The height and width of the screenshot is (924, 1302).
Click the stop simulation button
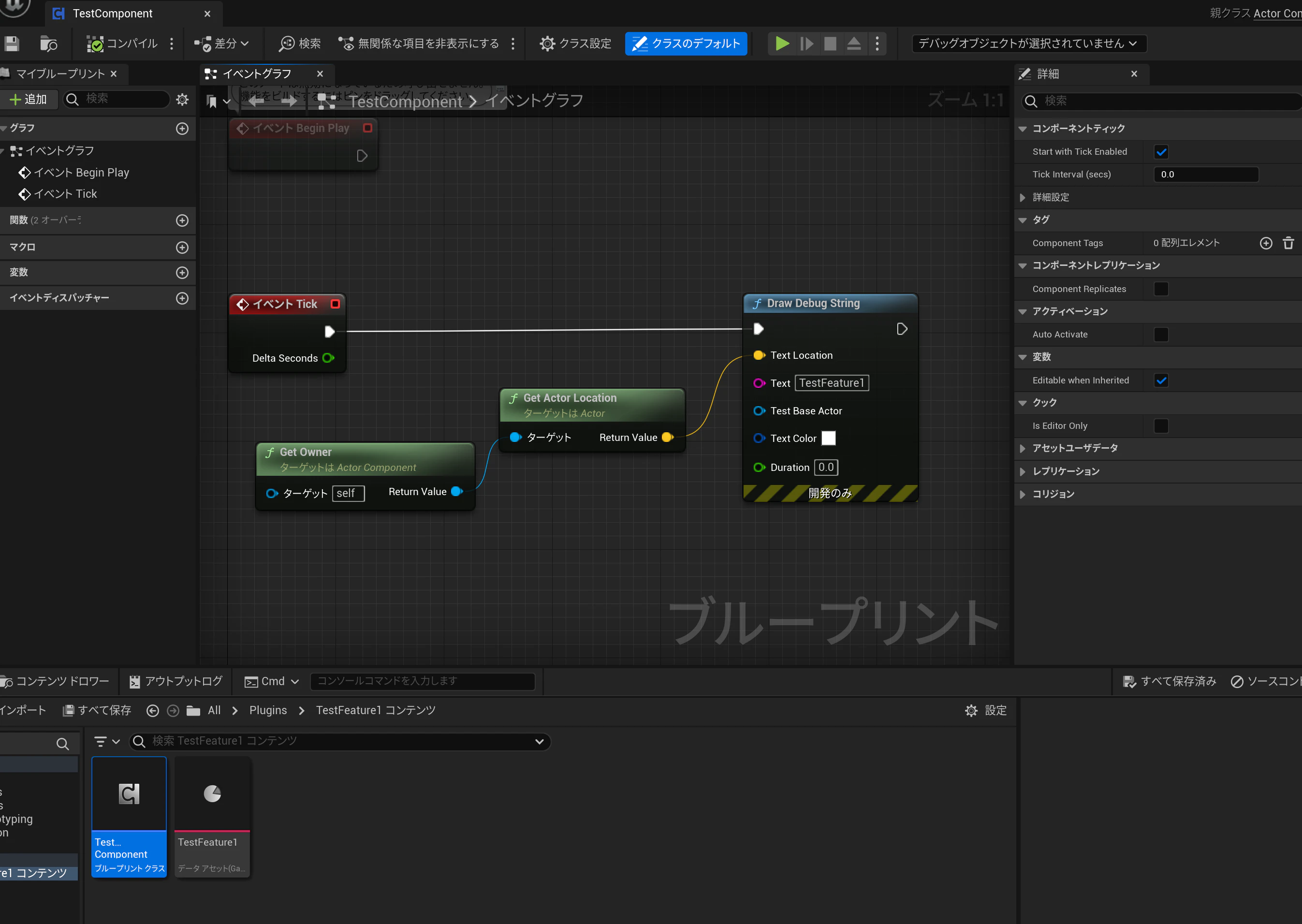point(831,43)
